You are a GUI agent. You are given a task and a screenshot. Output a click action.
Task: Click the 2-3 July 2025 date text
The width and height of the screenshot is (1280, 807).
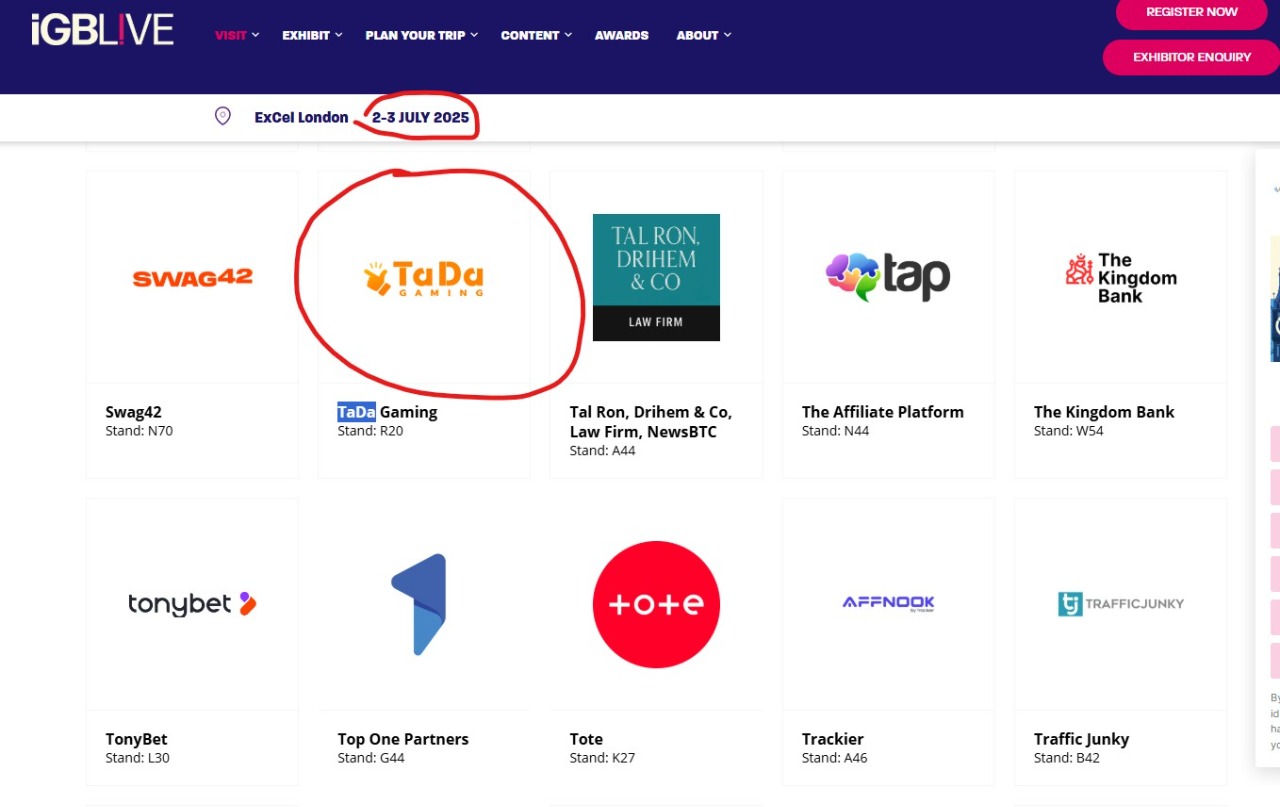pyautogui.click(x=420, y=117)
